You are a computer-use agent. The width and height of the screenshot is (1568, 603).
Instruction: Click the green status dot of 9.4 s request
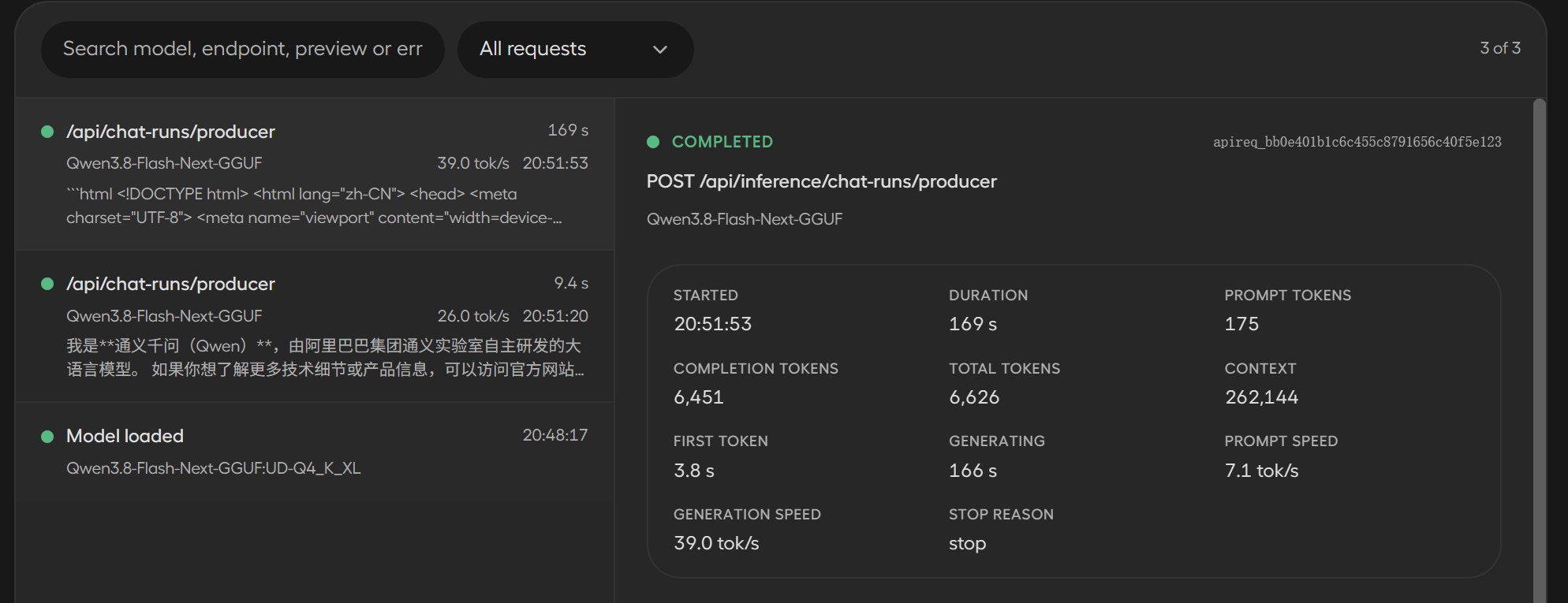47,284
